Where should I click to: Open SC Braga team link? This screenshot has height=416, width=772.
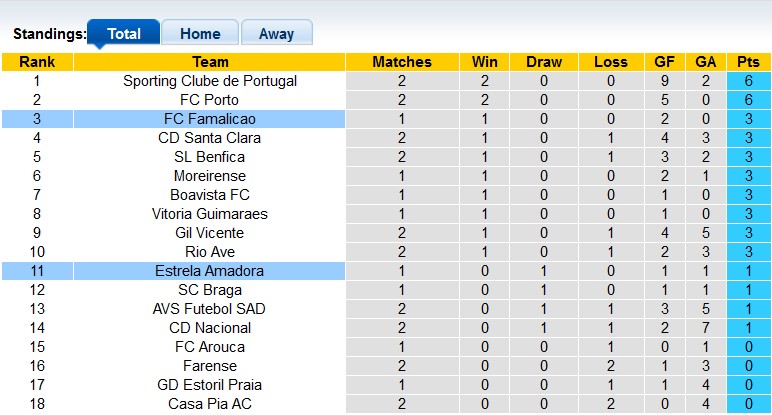pyautogui.click(x=210, y=290)
